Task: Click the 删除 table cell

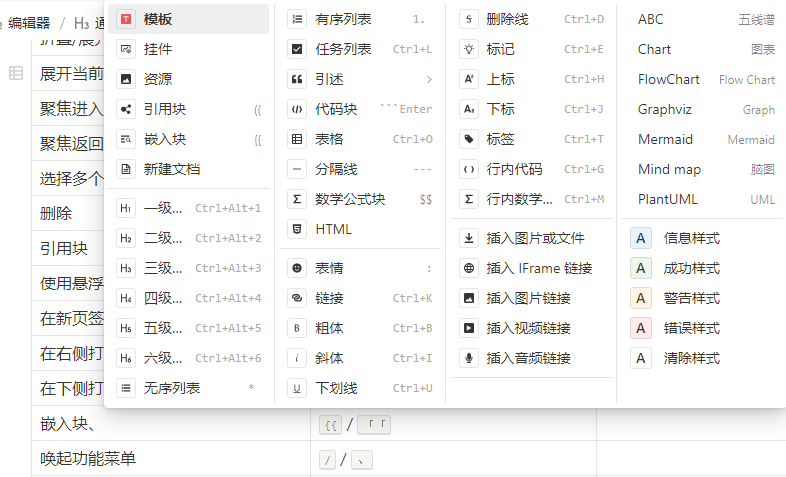Action: pos(68,213)
